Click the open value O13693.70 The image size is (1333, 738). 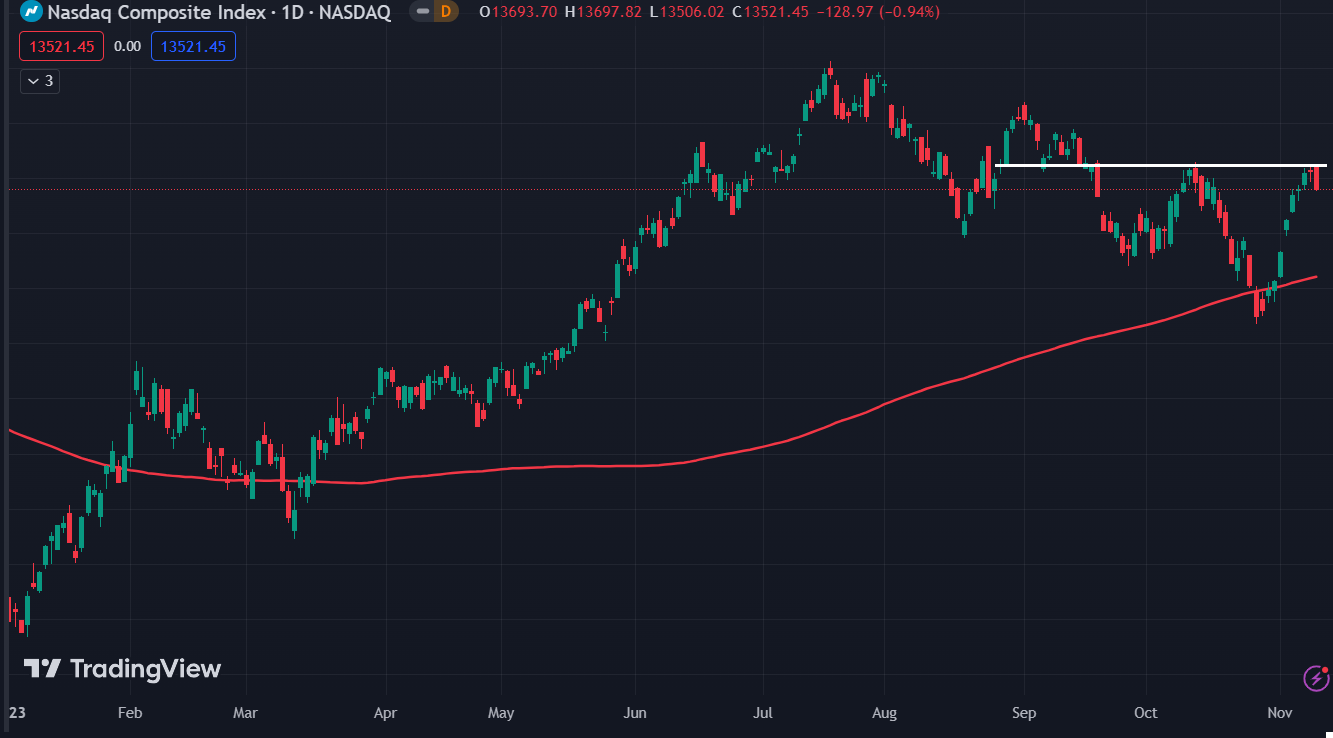tap(519, 12)
